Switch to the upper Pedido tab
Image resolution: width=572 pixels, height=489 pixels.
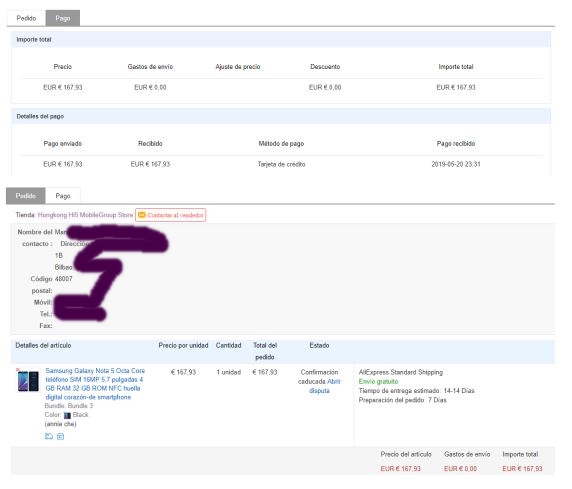coord(26,18)
